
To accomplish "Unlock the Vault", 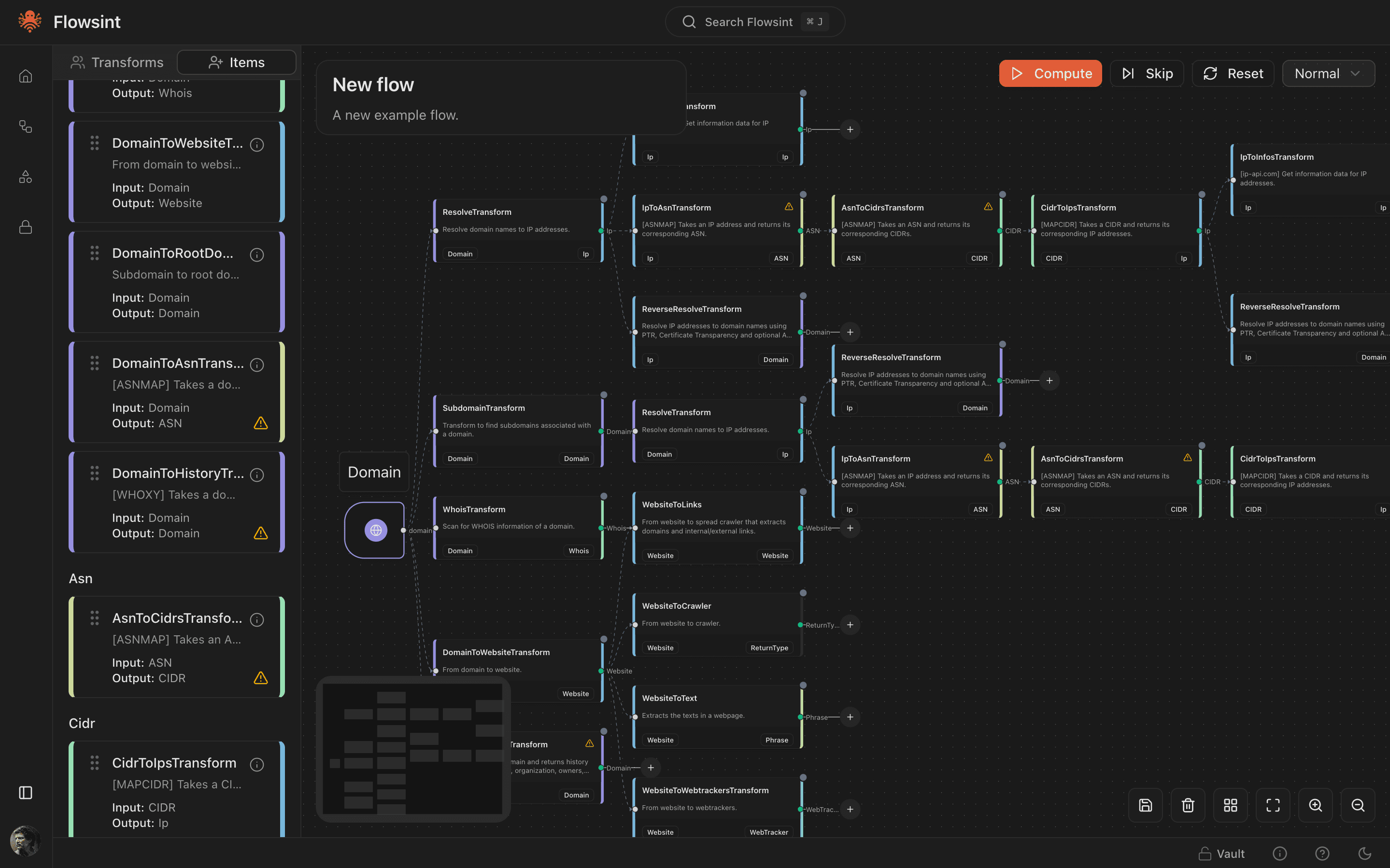I will coord(1223,854).
